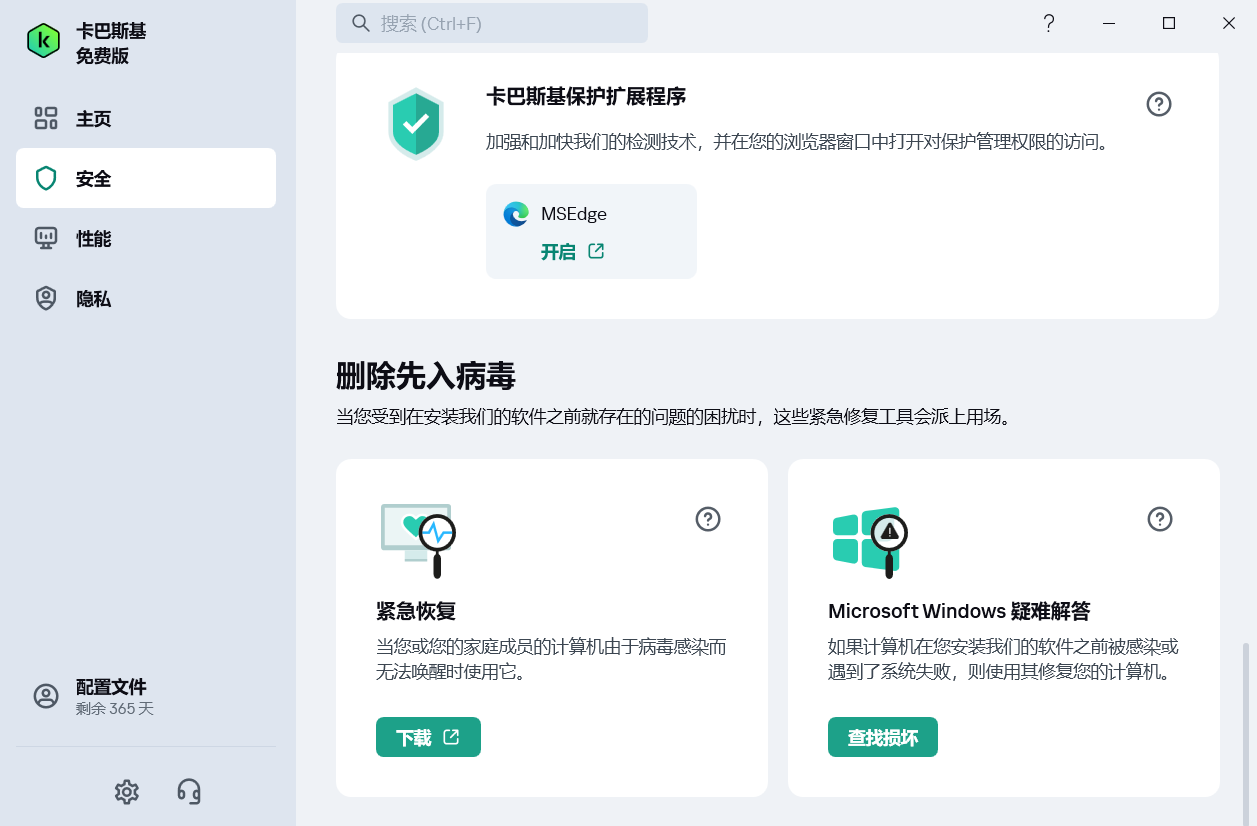1257x826 pixels.
Task: Open the 隐私 privacy section
Action: pos(146,298)
